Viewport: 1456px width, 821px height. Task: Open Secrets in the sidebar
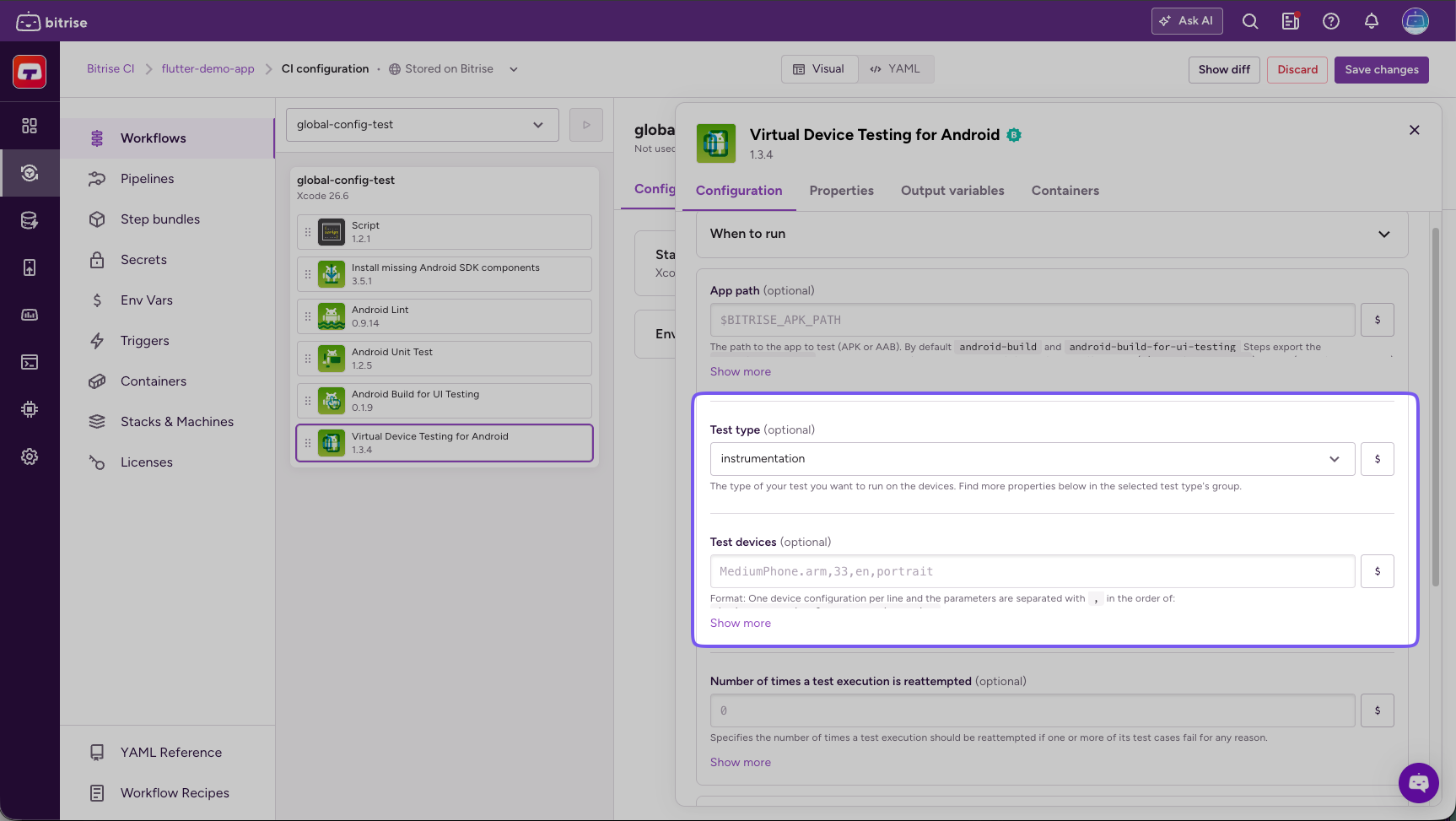point(167,260)
